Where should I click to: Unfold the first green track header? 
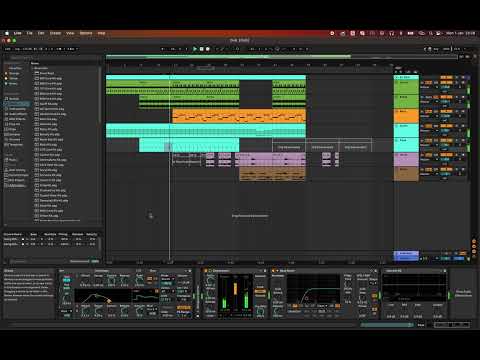(397, 82)
